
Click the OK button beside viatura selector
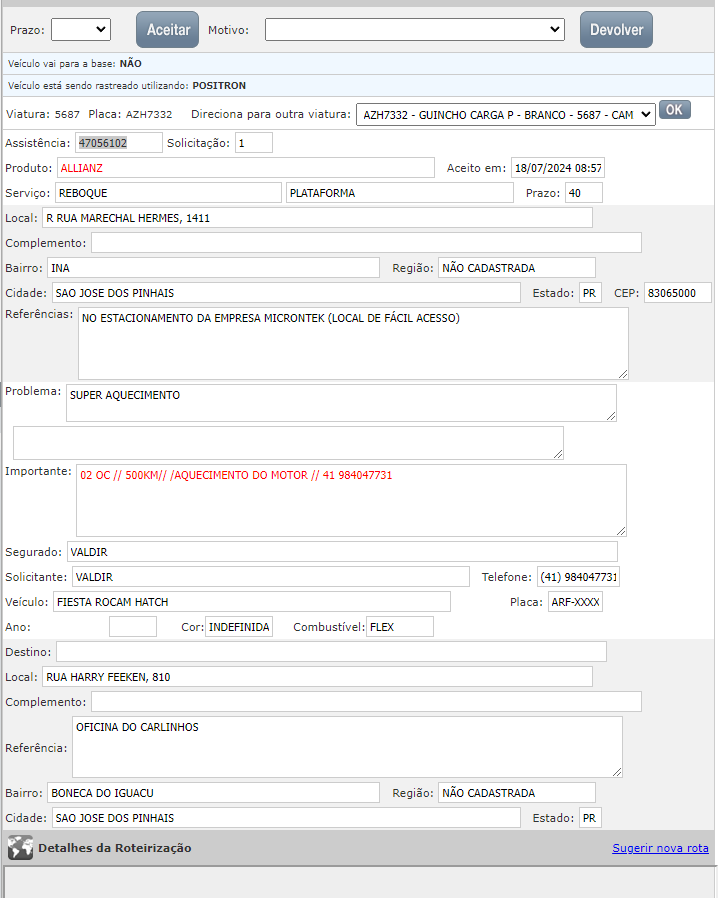(675, 110)
